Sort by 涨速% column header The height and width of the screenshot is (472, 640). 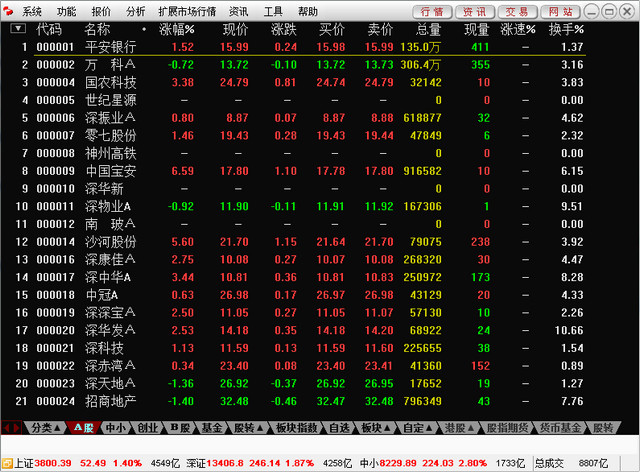(518, 29)
